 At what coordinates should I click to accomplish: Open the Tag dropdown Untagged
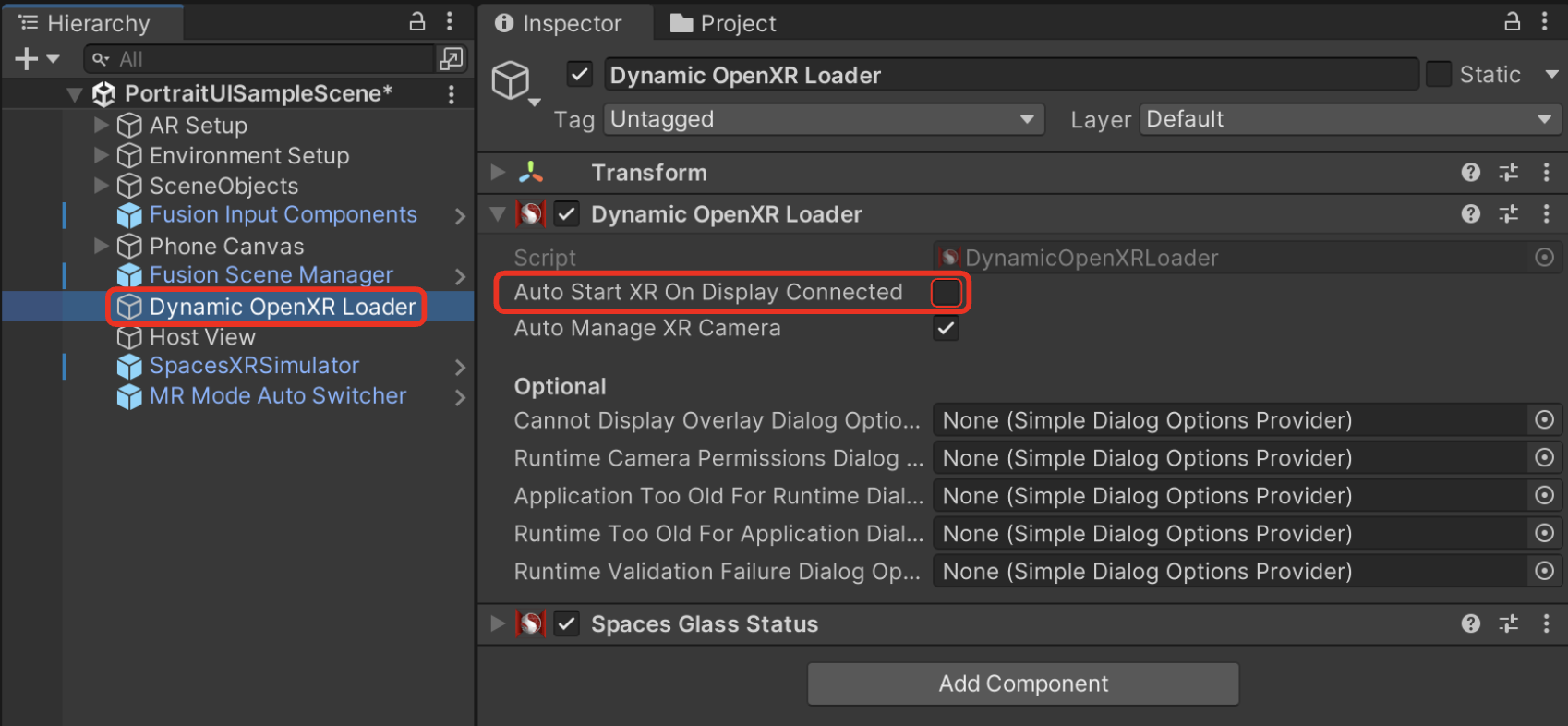pyautogui.click(x=824, y=119)
